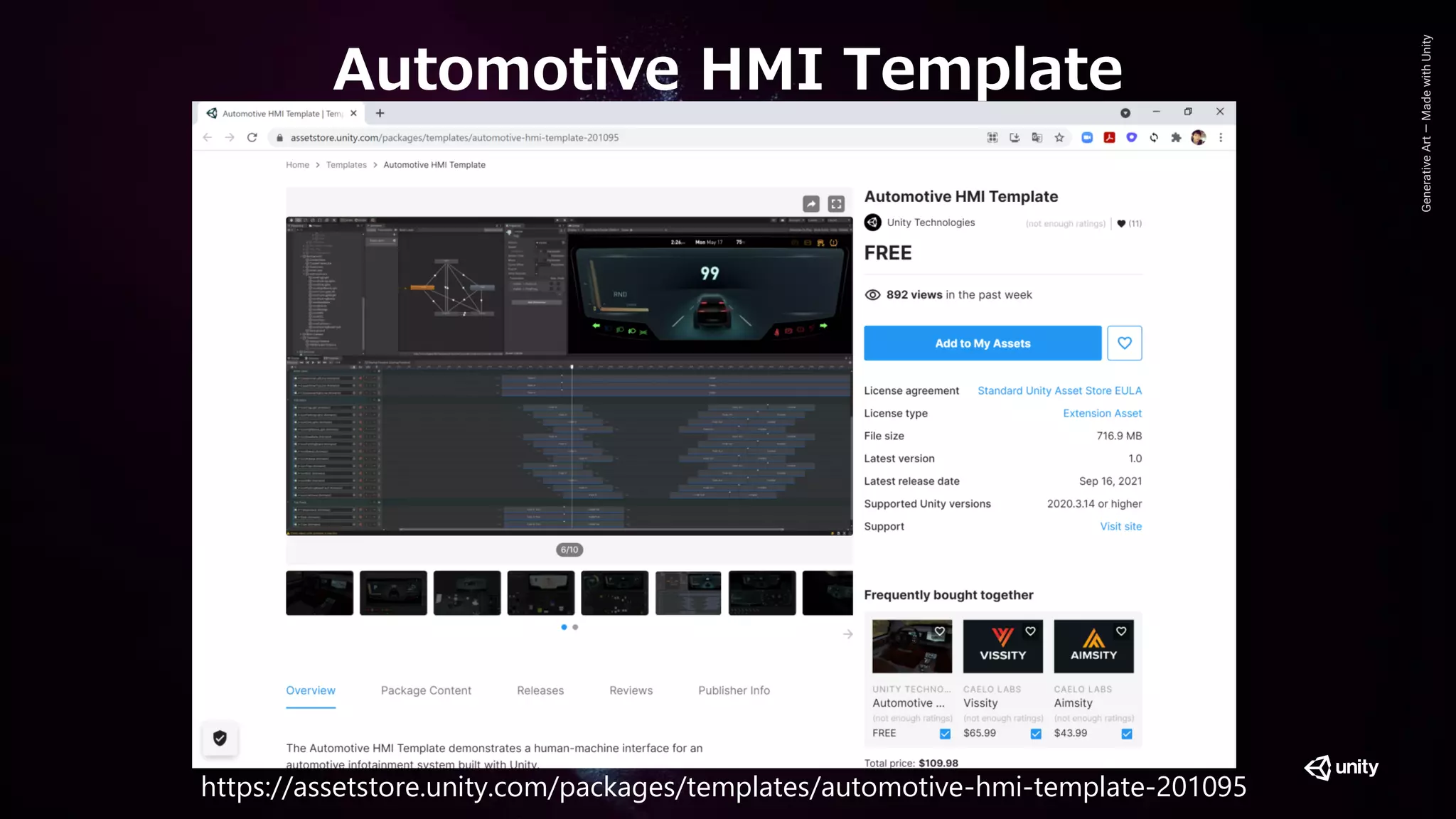Select the sixth gallery thumbnail
This screenshot has width=1456, height=819.
pos(688,593)
